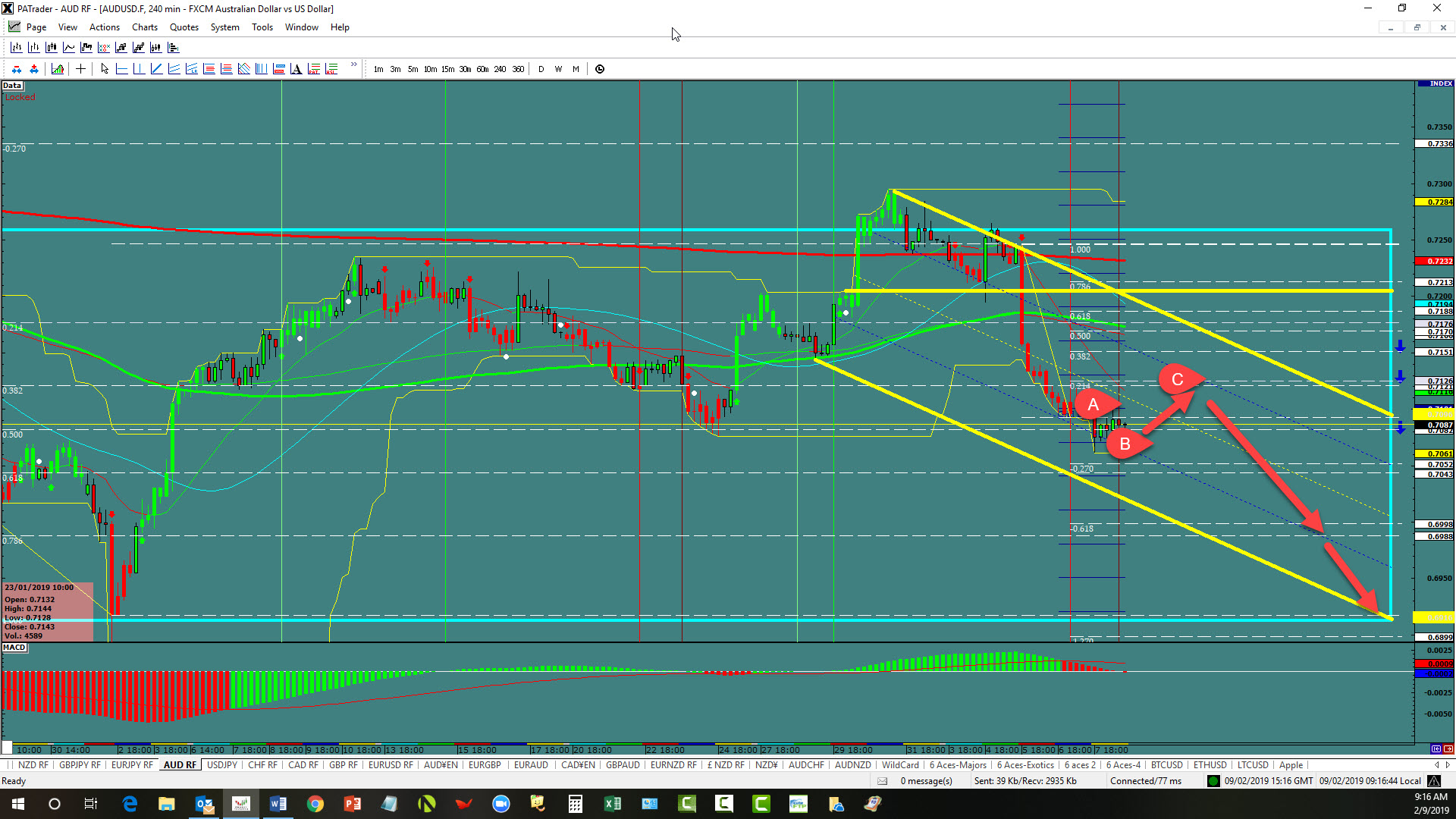The height and width of the screenshot is (819, 1456).
Task: Select the arrow pointer tool
Action: [105, 69]
